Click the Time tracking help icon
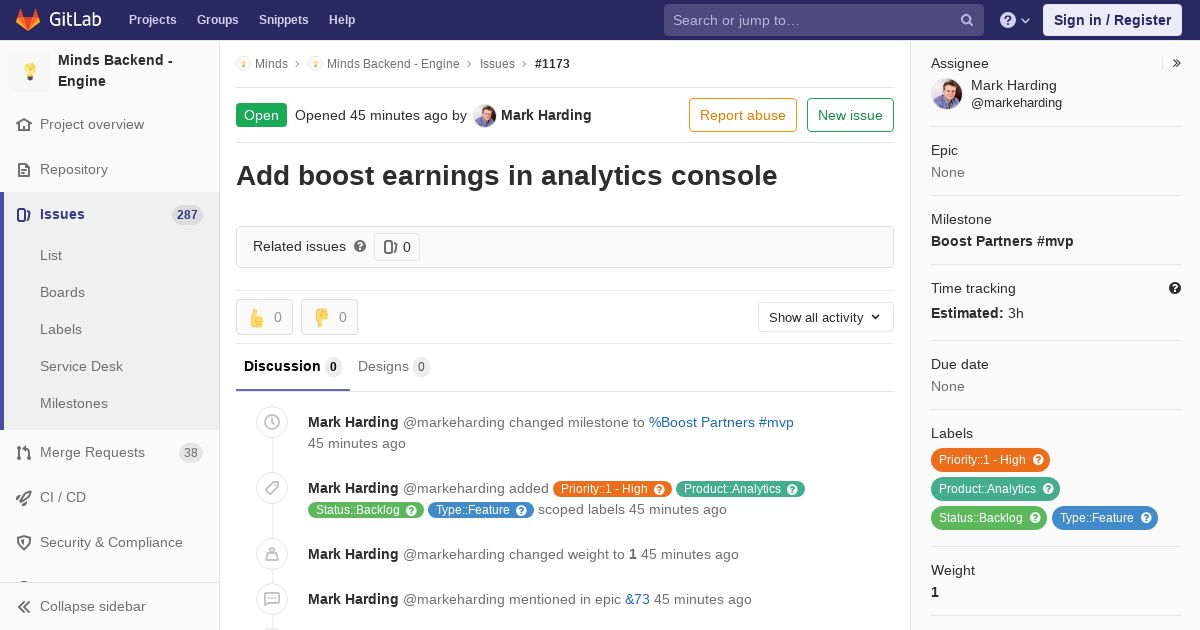This screenshot has height=630, width=1200. (1175, 288)
